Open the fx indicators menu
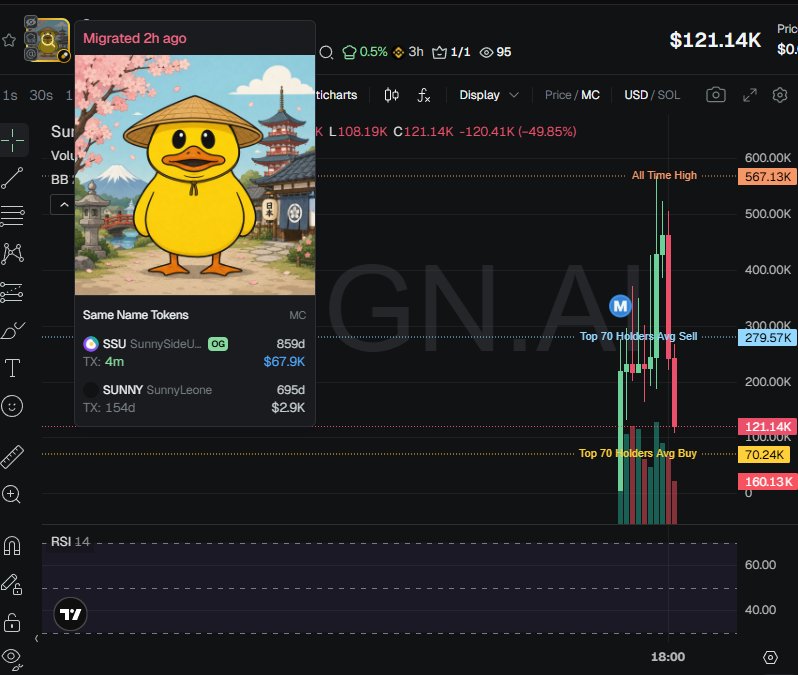The image size is (798, 675). (x=423, y=95)
